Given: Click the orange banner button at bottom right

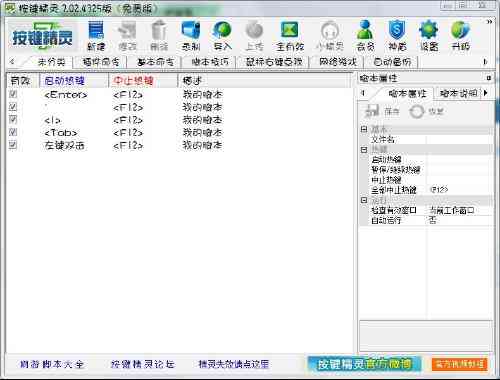Looking at the screenshot, I should click(460, 364).
